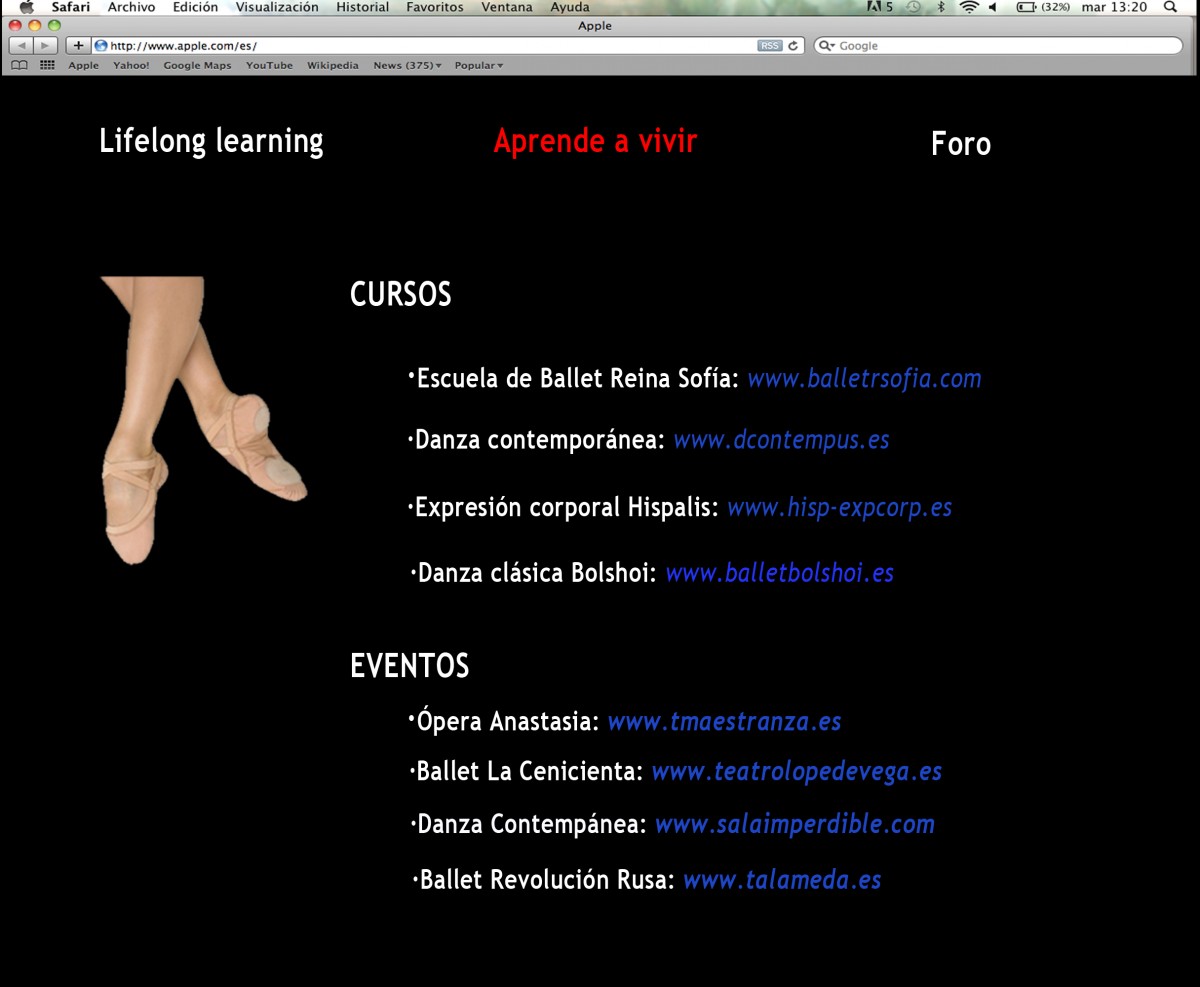This screenshot has width=1200, height=987.
Task: Go back with the Safari back arrow
Action: [22, 46]
